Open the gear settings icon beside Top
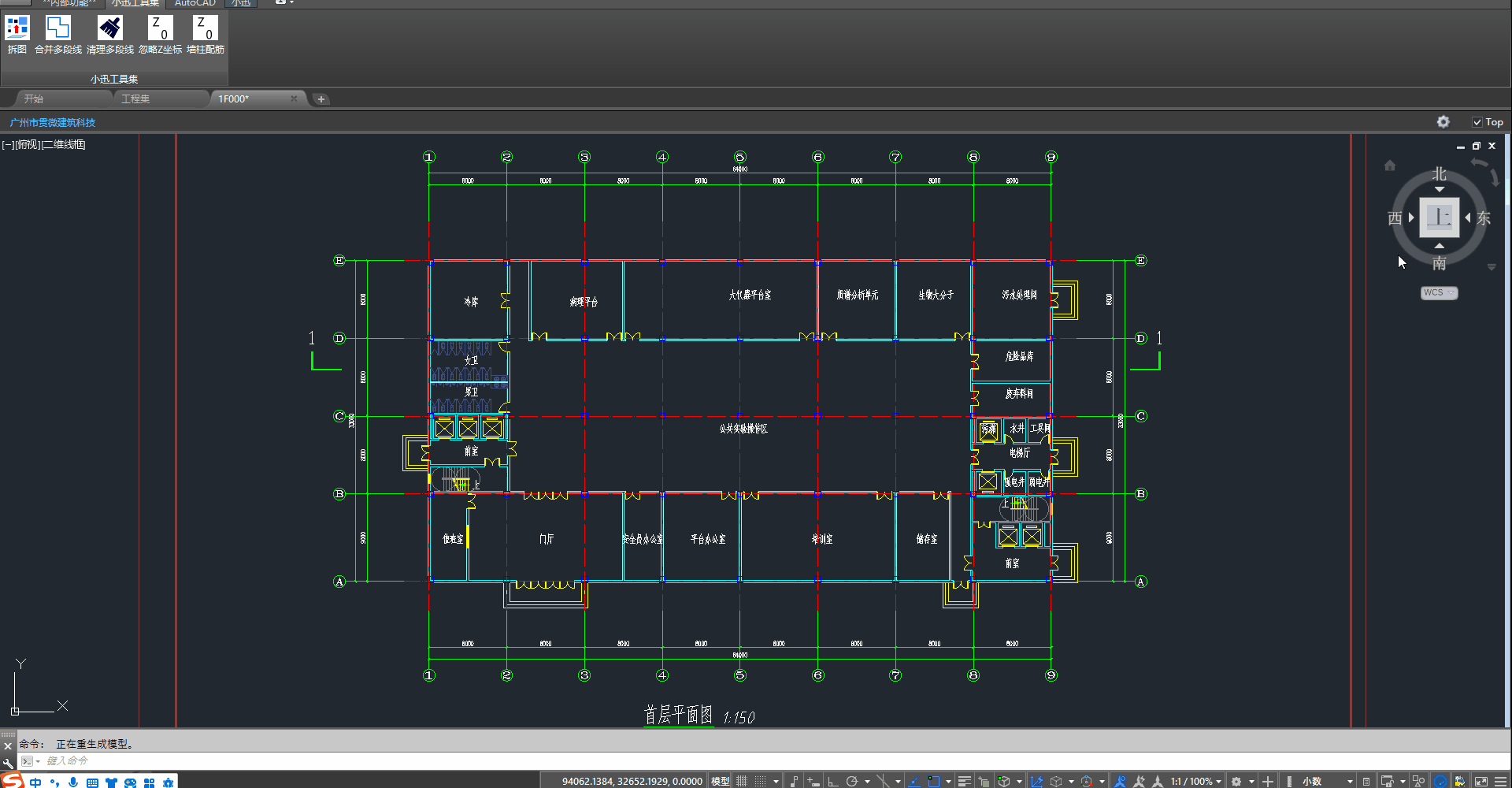This screenshot has height=788, width=1512. [x=1443, y=122]
